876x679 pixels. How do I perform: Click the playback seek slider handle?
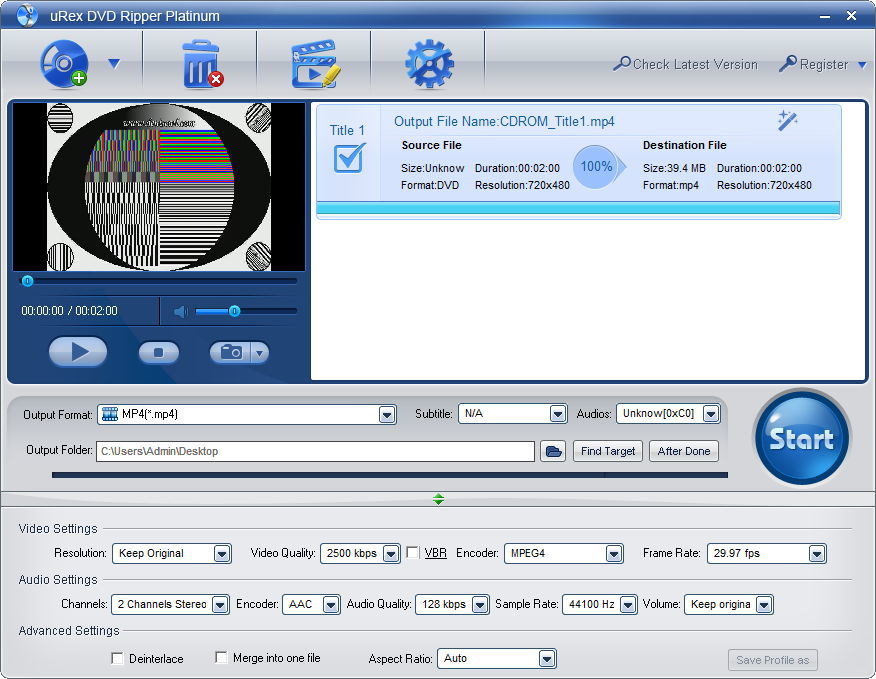click(27, 281)
